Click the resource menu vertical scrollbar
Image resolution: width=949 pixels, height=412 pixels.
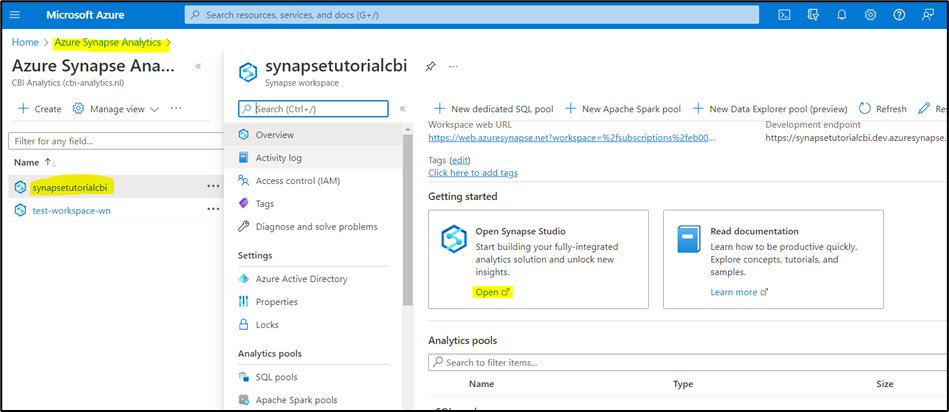(408, 218)
